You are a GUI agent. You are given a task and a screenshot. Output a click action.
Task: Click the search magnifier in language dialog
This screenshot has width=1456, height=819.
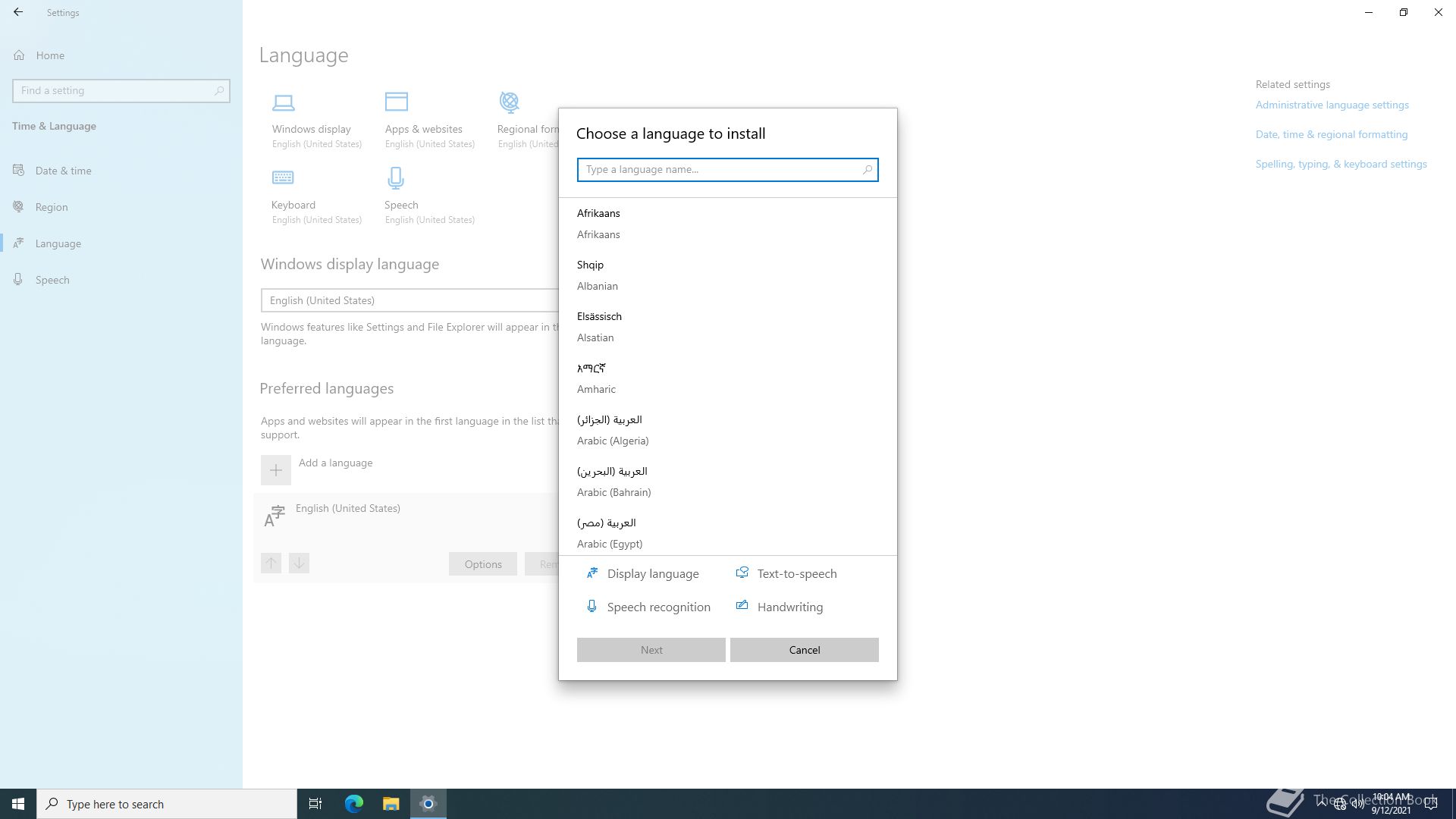tap(867, 170)
